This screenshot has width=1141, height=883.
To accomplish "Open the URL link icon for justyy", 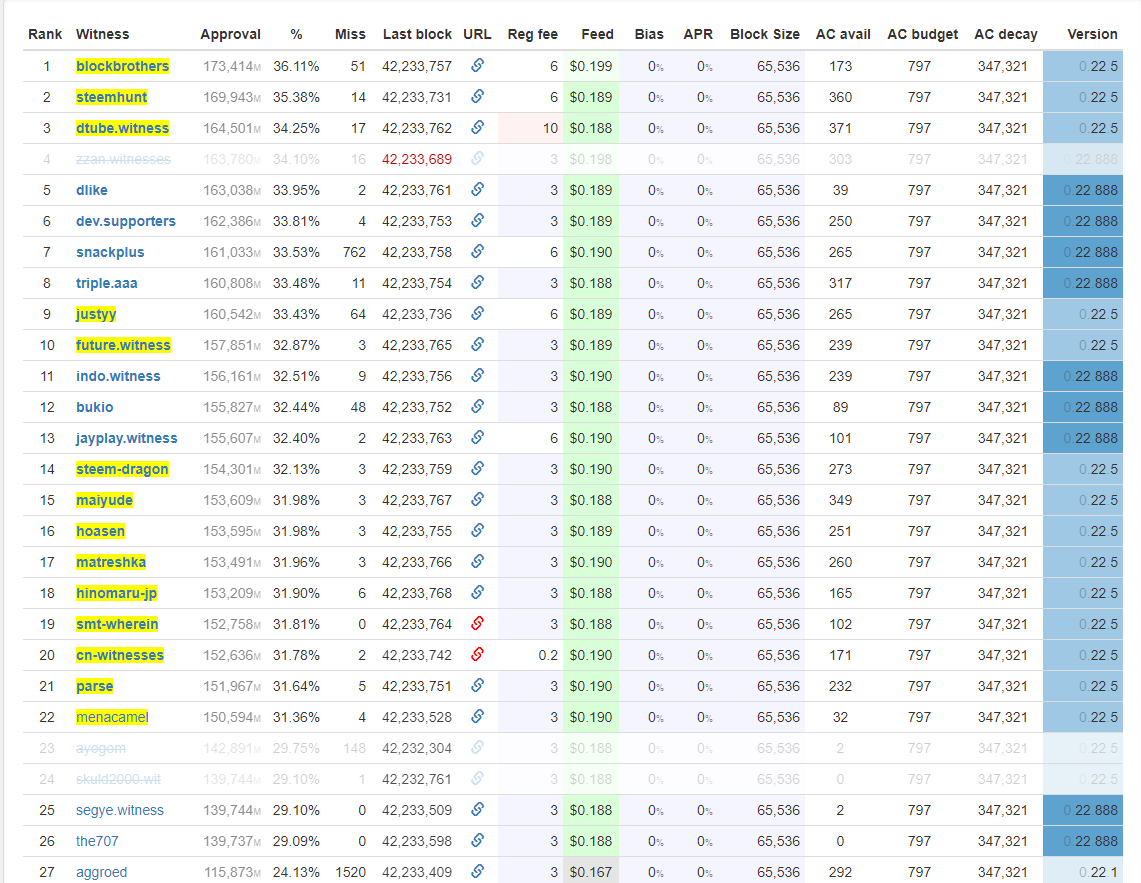I will tap(477, 313).
